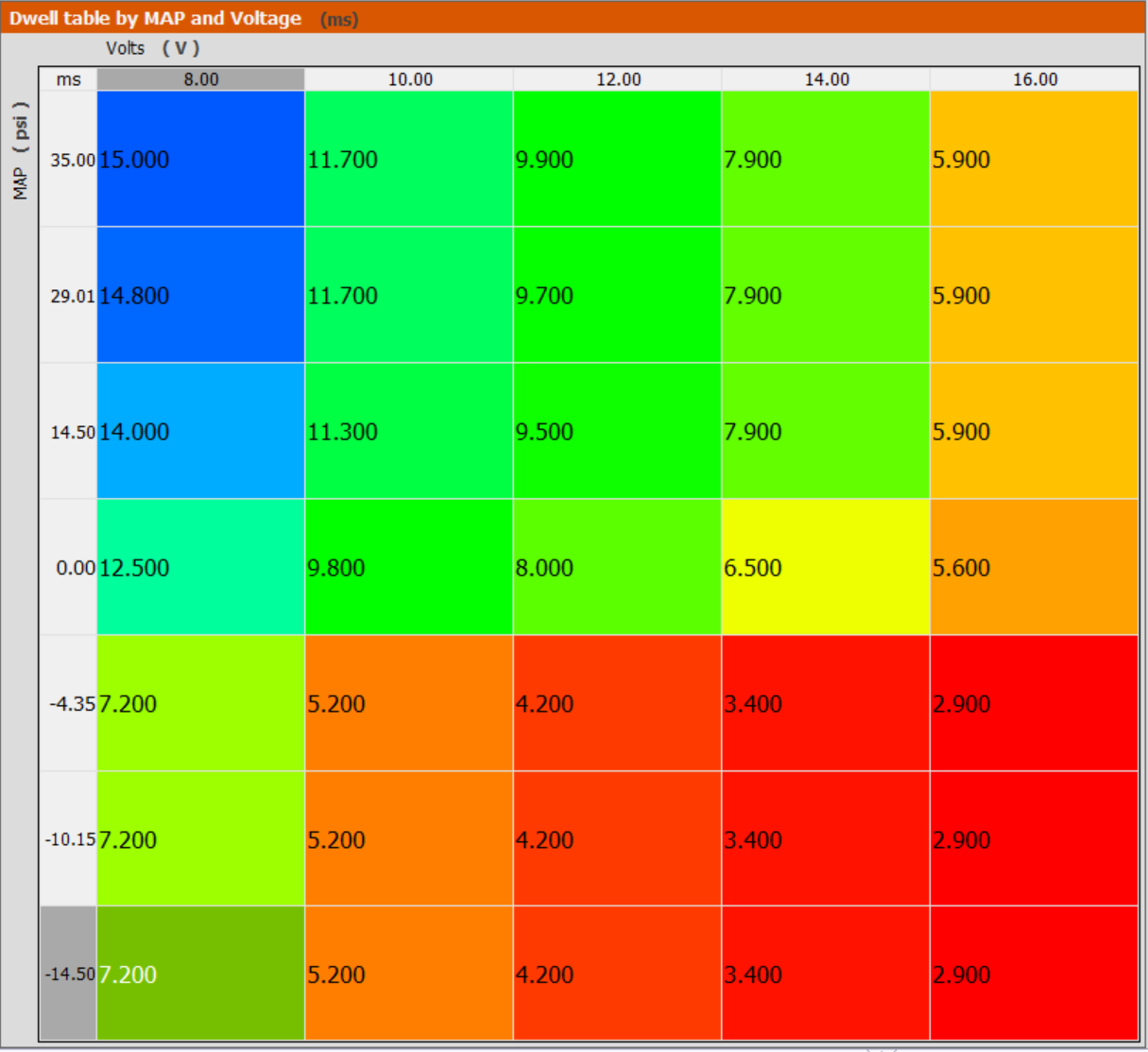Select the 9.700 cell at 29.01 psi
The height and width of the screenshot is (1052, 1148).
618,295
